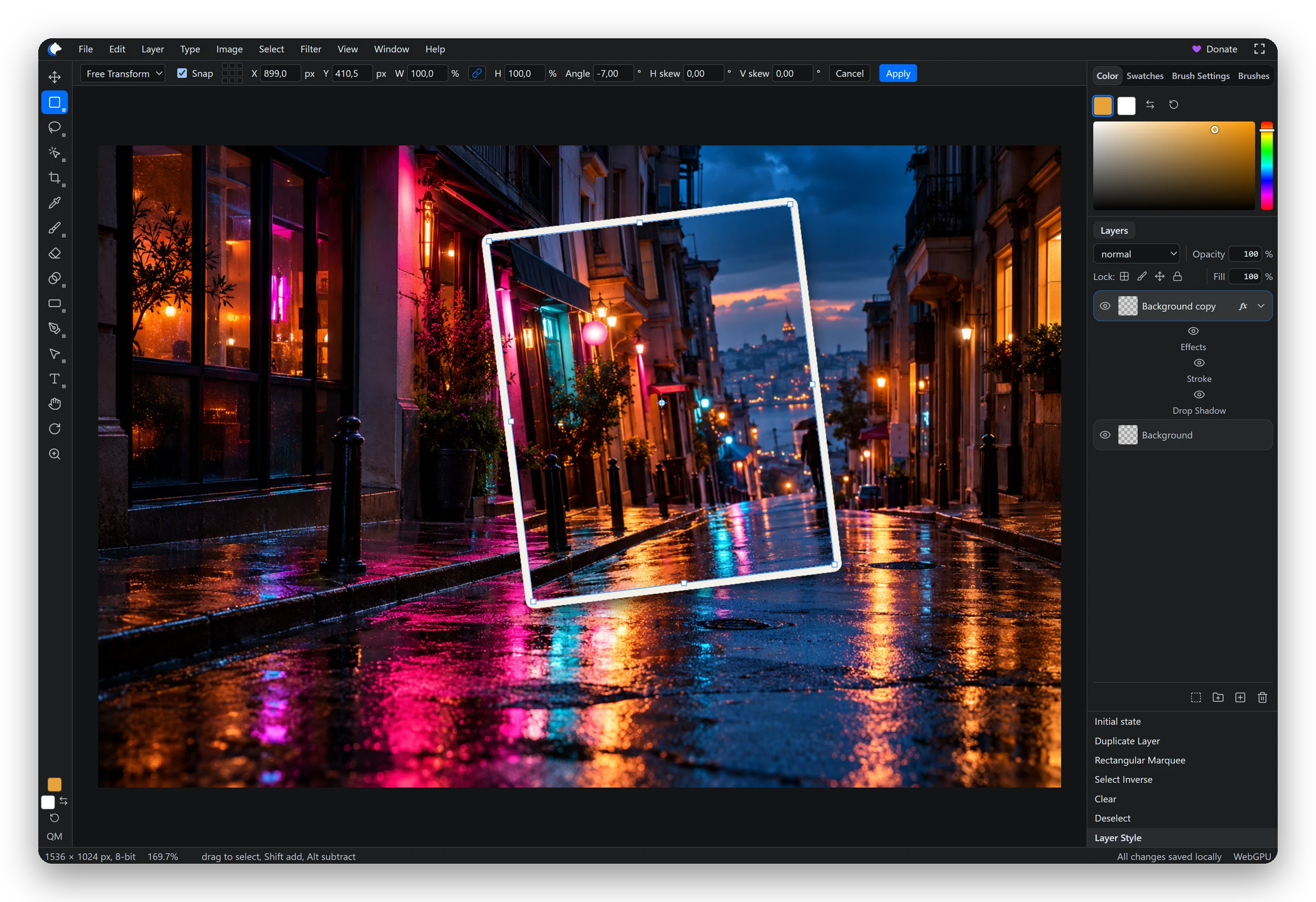Viewport: 1316px width, 902px height.
Task: Toggle fullscreen mode icon
Action: [x=1260, y=49]
